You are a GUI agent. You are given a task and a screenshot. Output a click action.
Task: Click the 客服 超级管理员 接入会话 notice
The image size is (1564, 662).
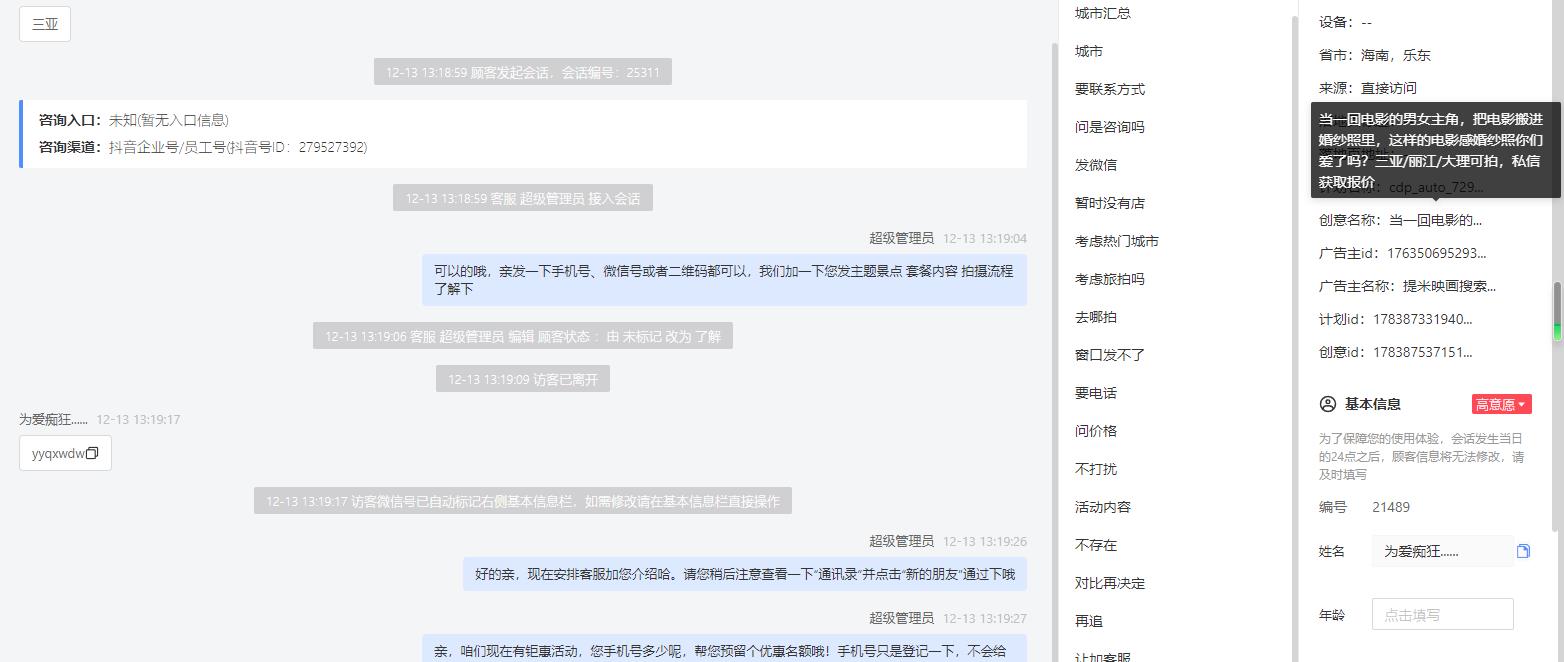[522, 198]
